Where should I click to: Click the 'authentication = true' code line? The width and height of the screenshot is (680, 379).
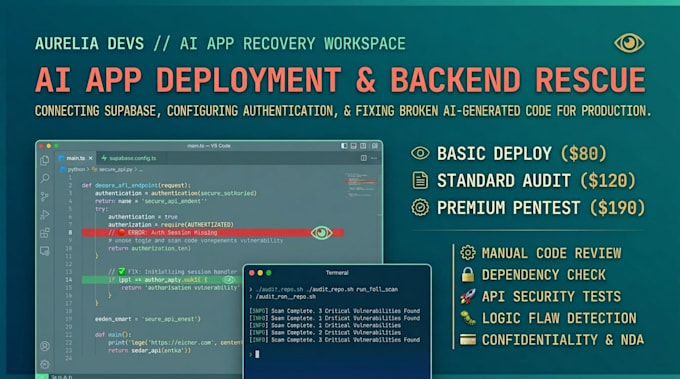tap(143, 217)
